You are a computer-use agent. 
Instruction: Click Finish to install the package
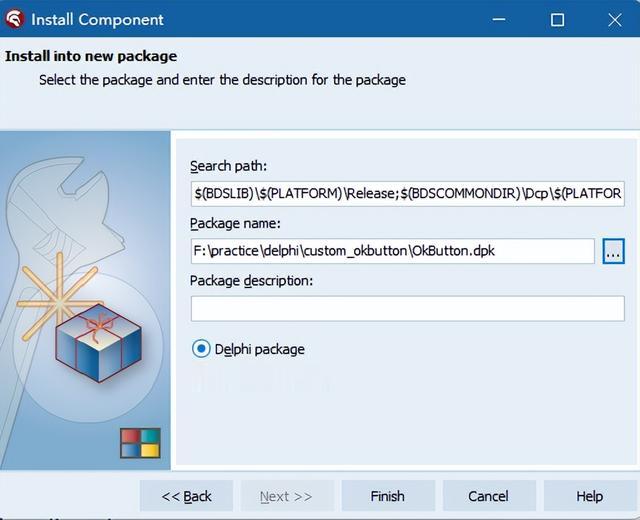pos(388,496)
